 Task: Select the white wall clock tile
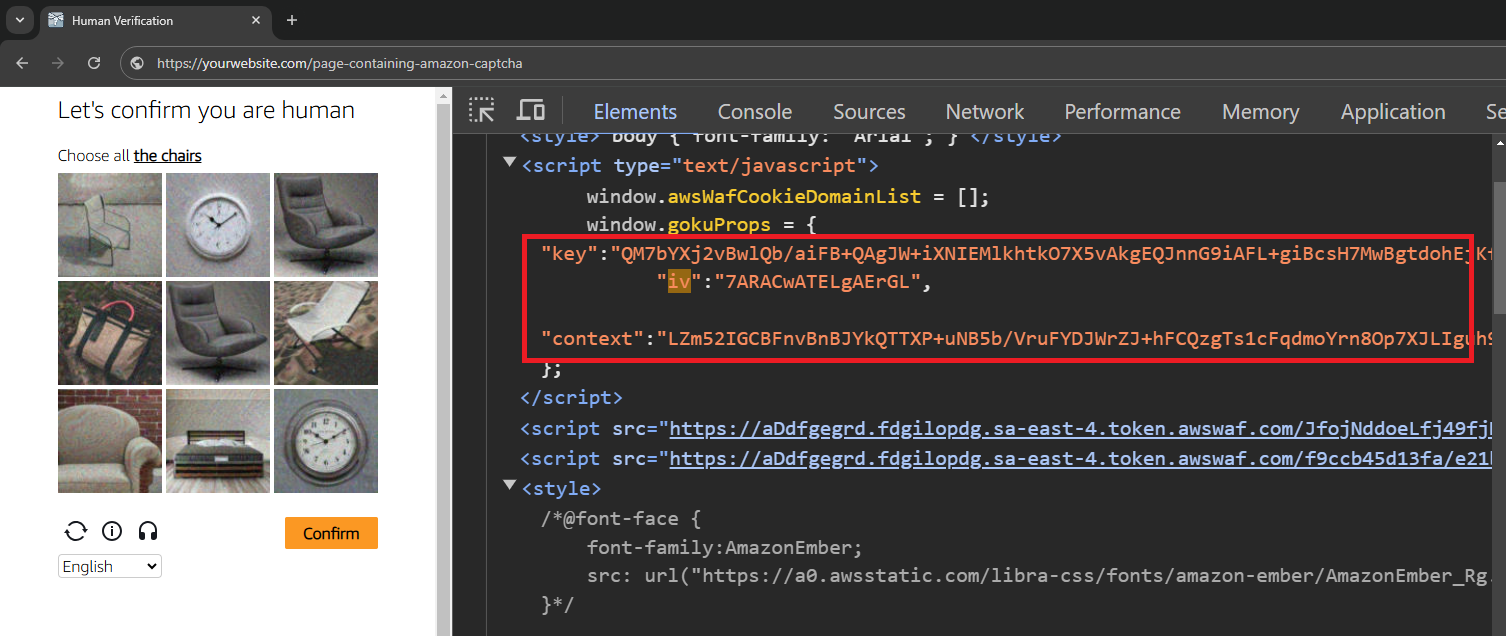tap(217, 225)
